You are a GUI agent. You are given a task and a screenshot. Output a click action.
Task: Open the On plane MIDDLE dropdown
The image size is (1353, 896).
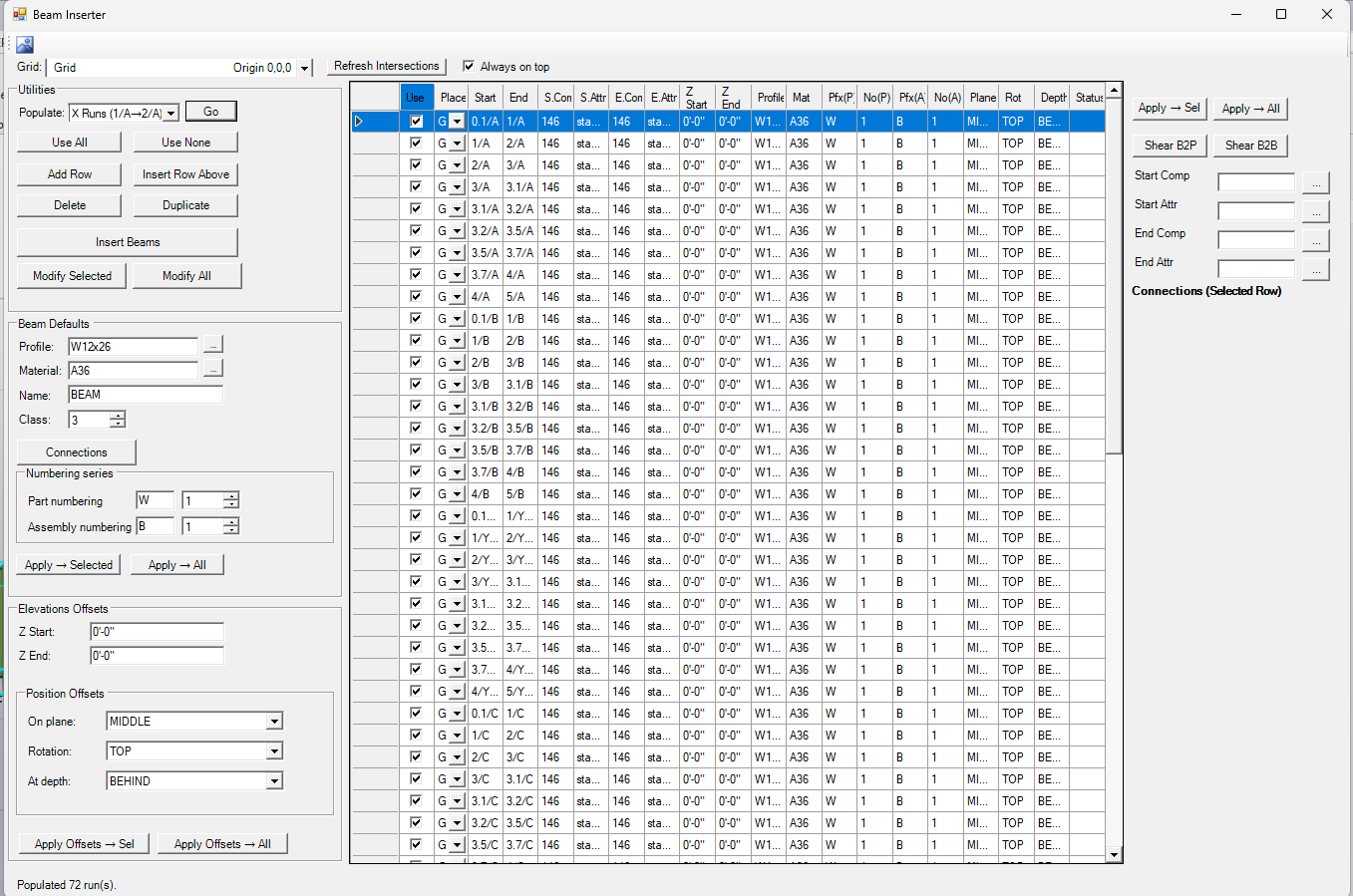pos(274,722)
